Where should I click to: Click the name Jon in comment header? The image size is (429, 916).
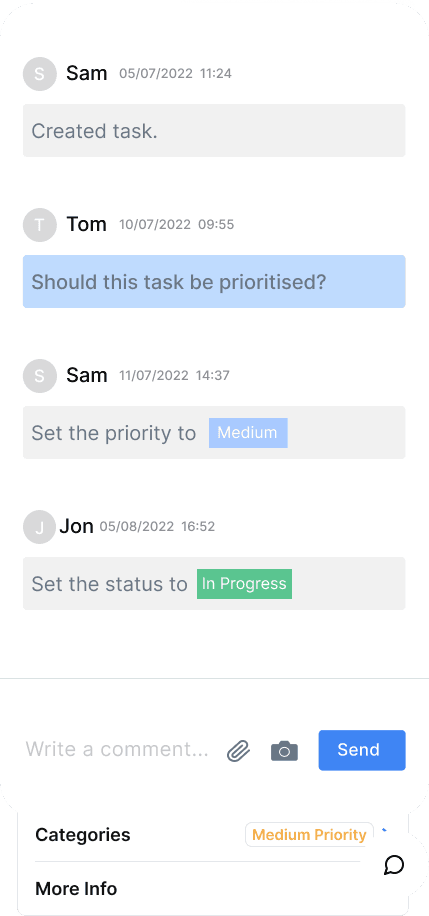77,526
